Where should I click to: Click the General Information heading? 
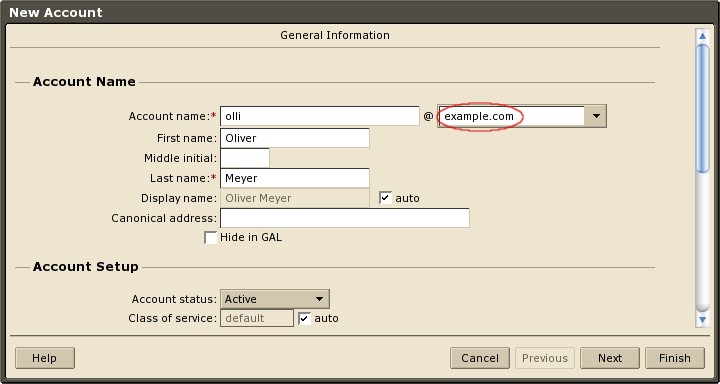click(x=335, y=35)
